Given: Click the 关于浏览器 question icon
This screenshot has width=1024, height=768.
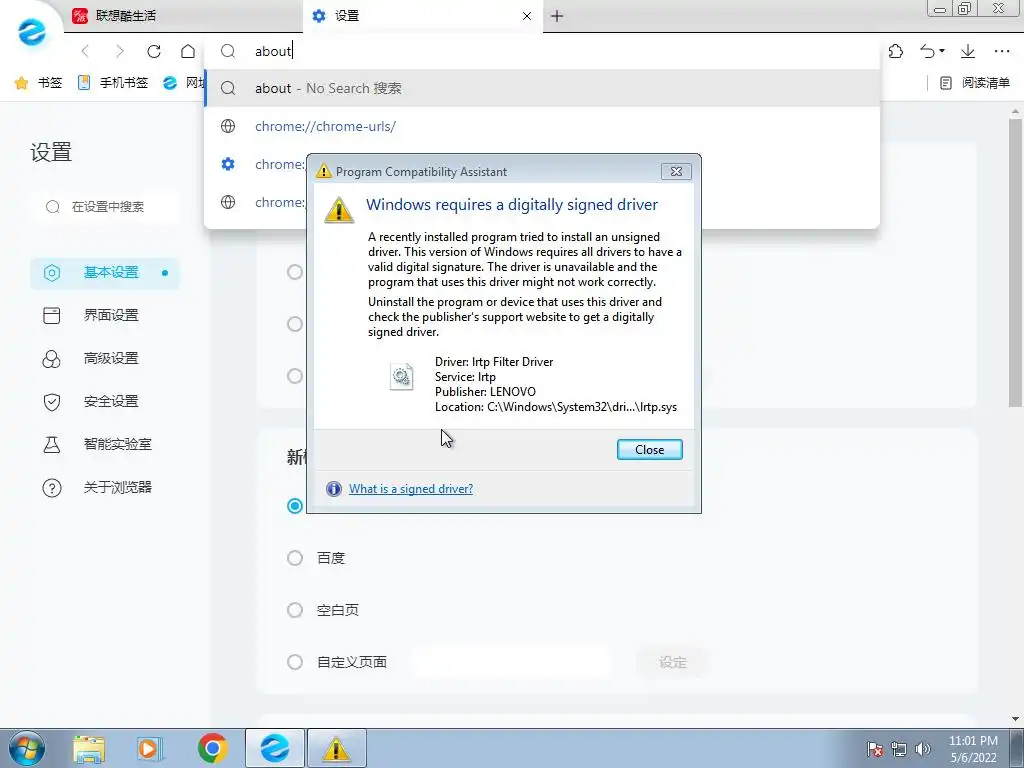Looking at the screenshot, I should (x=52, y=488).
